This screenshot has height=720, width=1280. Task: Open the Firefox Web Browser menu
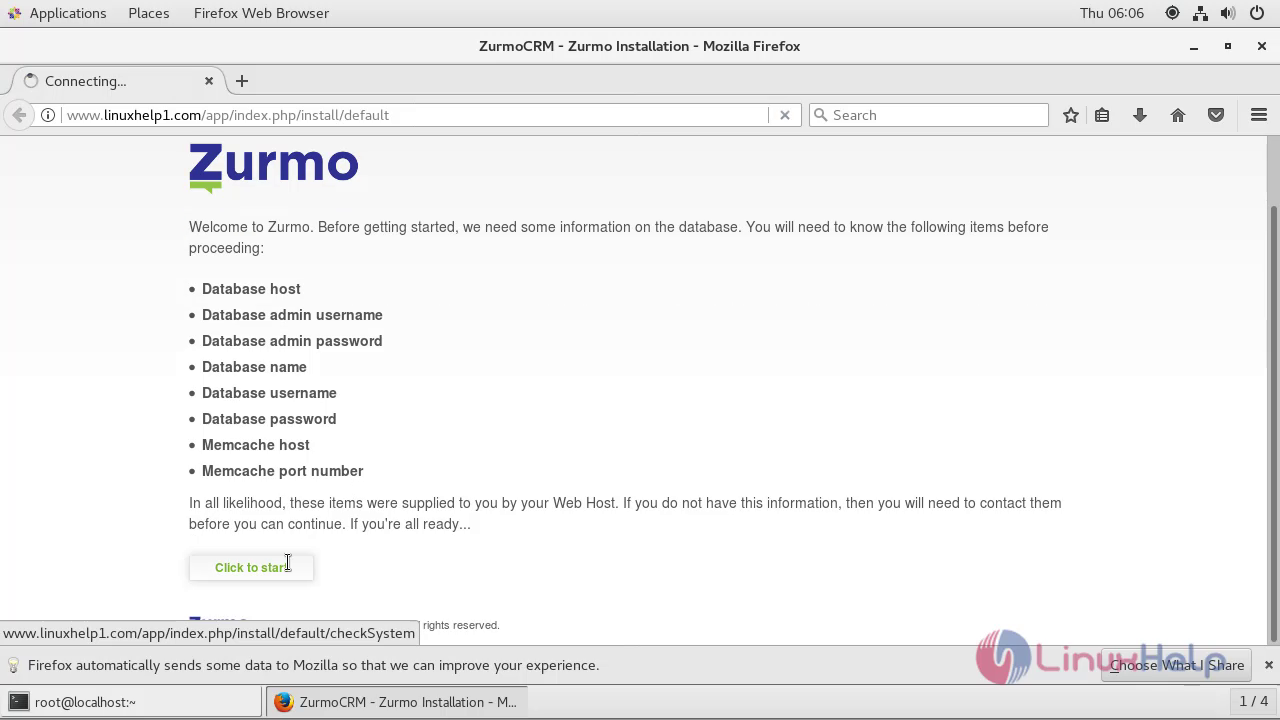(x=261, y=13)
